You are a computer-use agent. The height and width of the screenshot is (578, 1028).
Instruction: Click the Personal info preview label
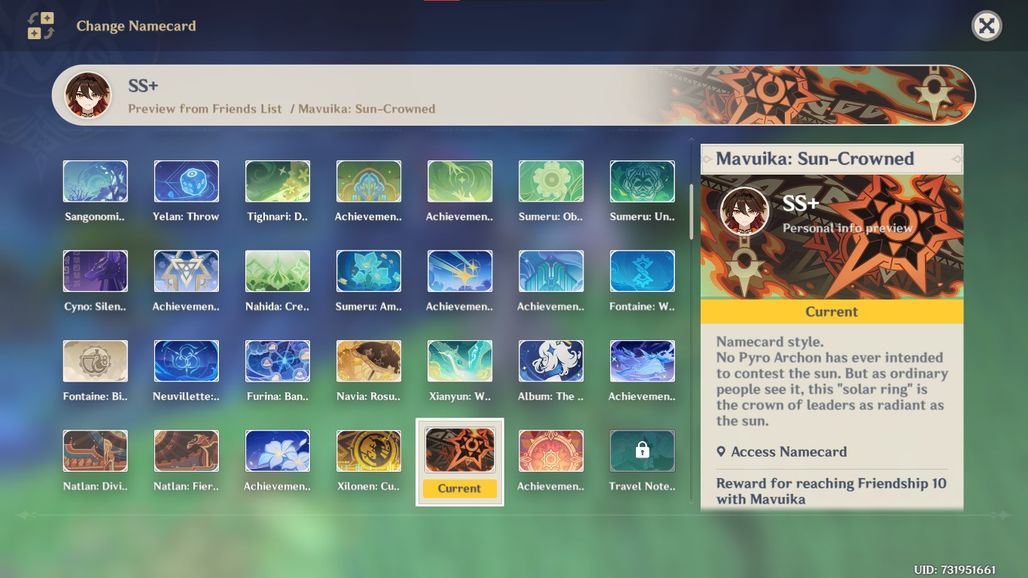point(847,228)
